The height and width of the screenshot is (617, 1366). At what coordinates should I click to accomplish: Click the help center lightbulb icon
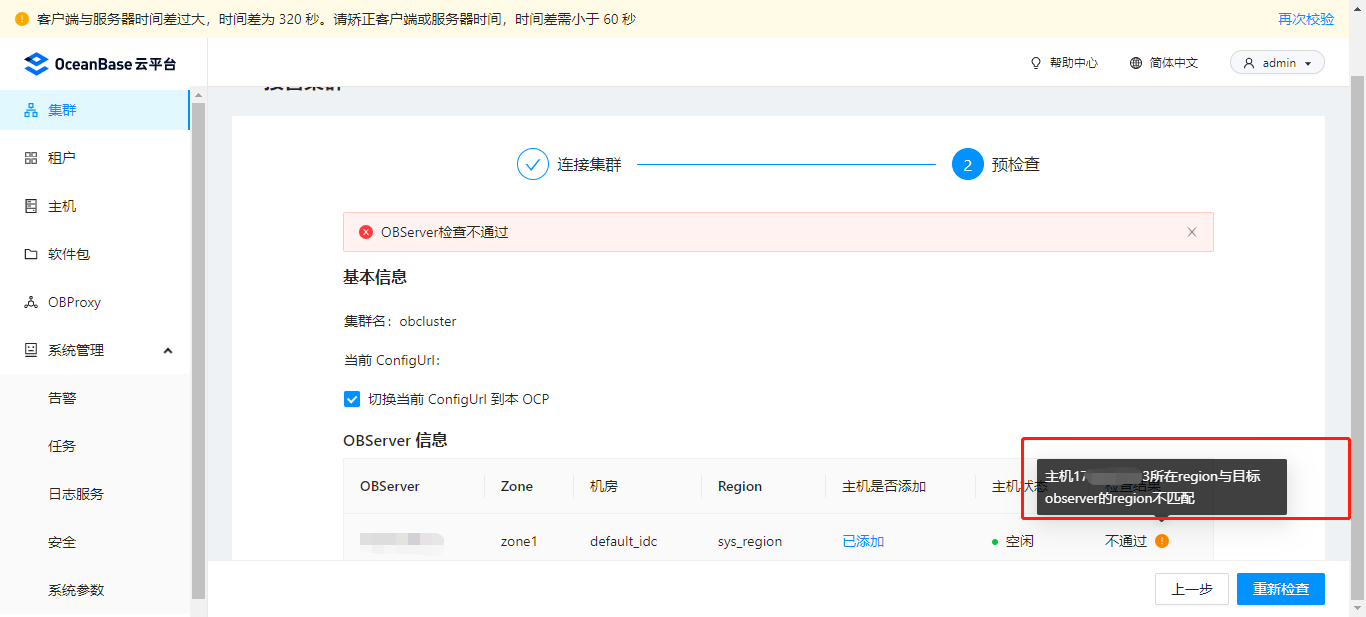coord(1036,63)
